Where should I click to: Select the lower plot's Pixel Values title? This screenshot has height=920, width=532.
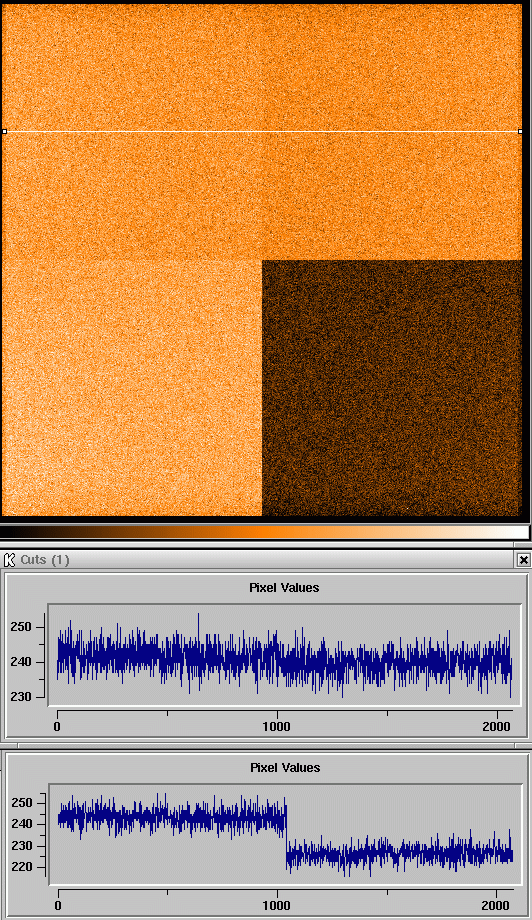coord(285,767)
